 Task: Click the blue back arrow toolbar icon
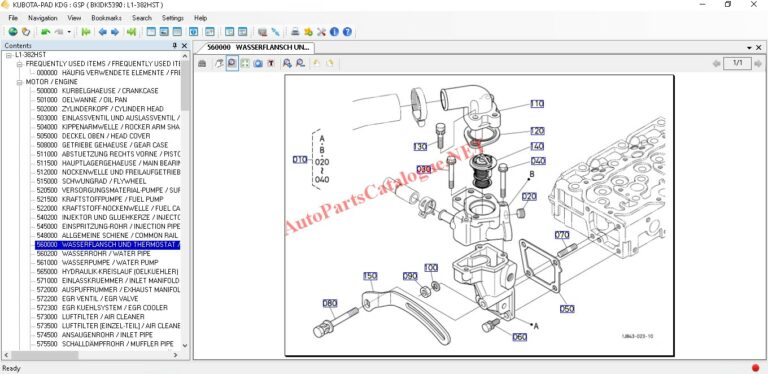pos(102,32)
